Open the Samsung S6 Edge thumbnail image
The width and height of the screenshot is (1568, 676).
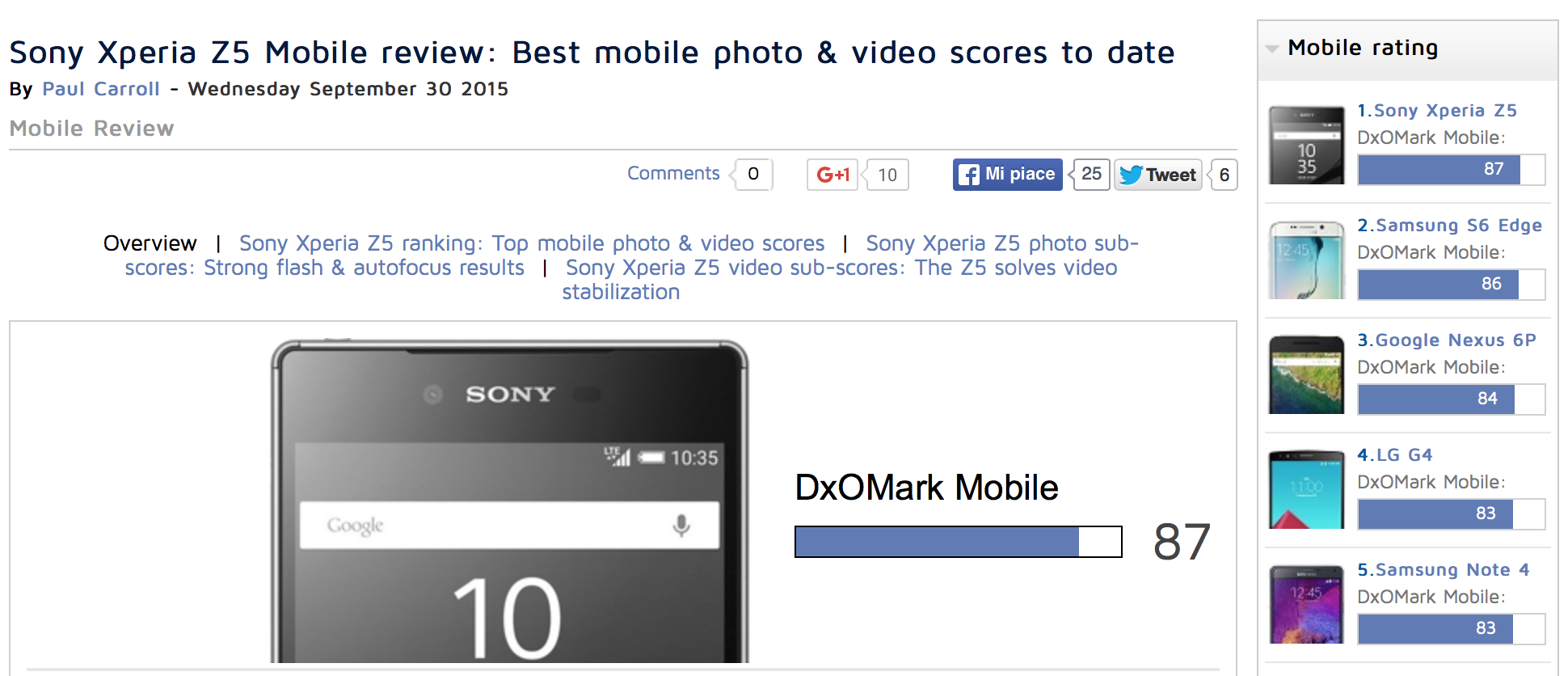tap(1306, 260)
